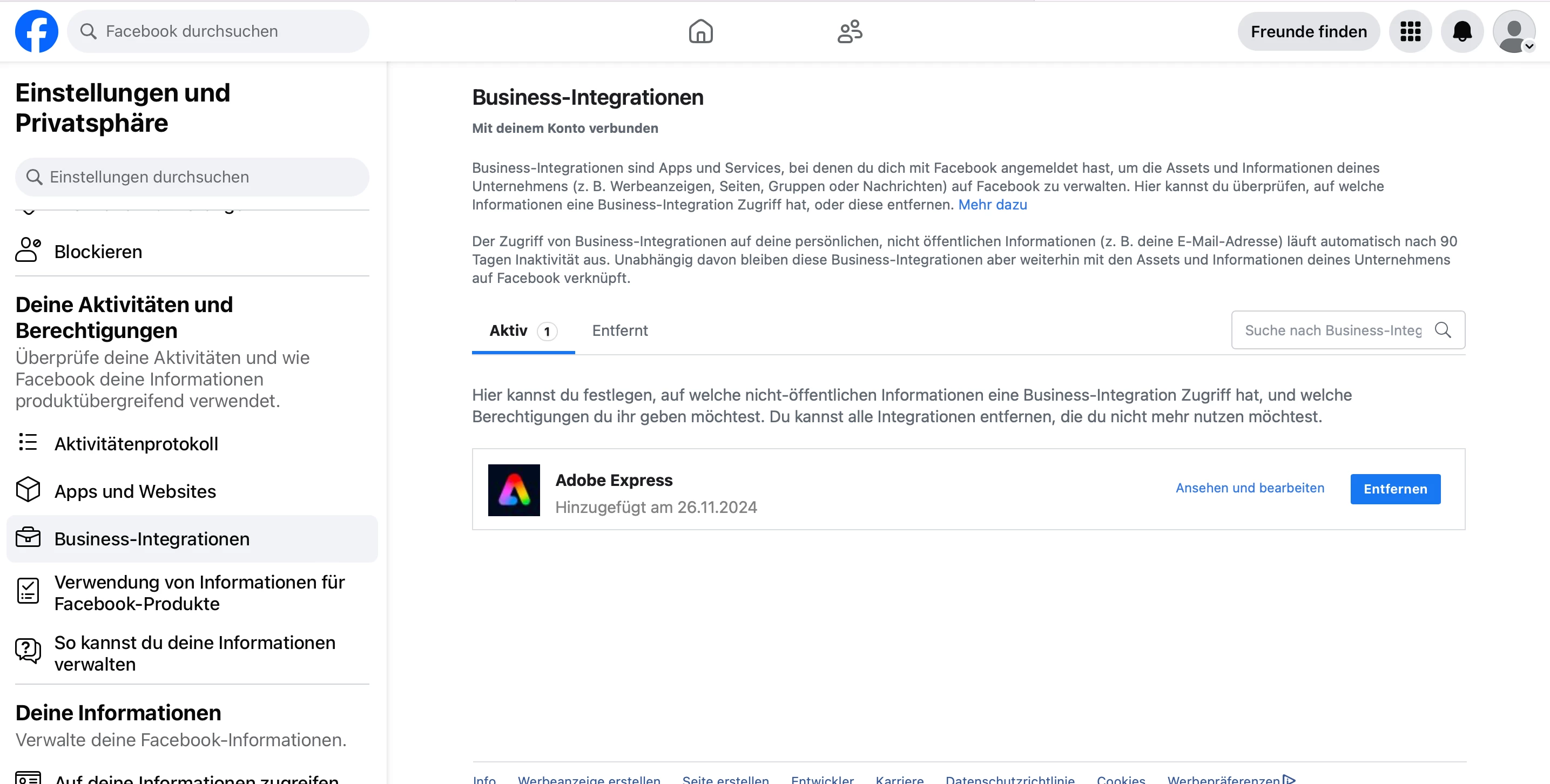The height and width of the screenshot is (784, 1550).
Task: Focus the Einstellungen durchsuchen search field
Action: pyautogui.click(x=193, y=177)
